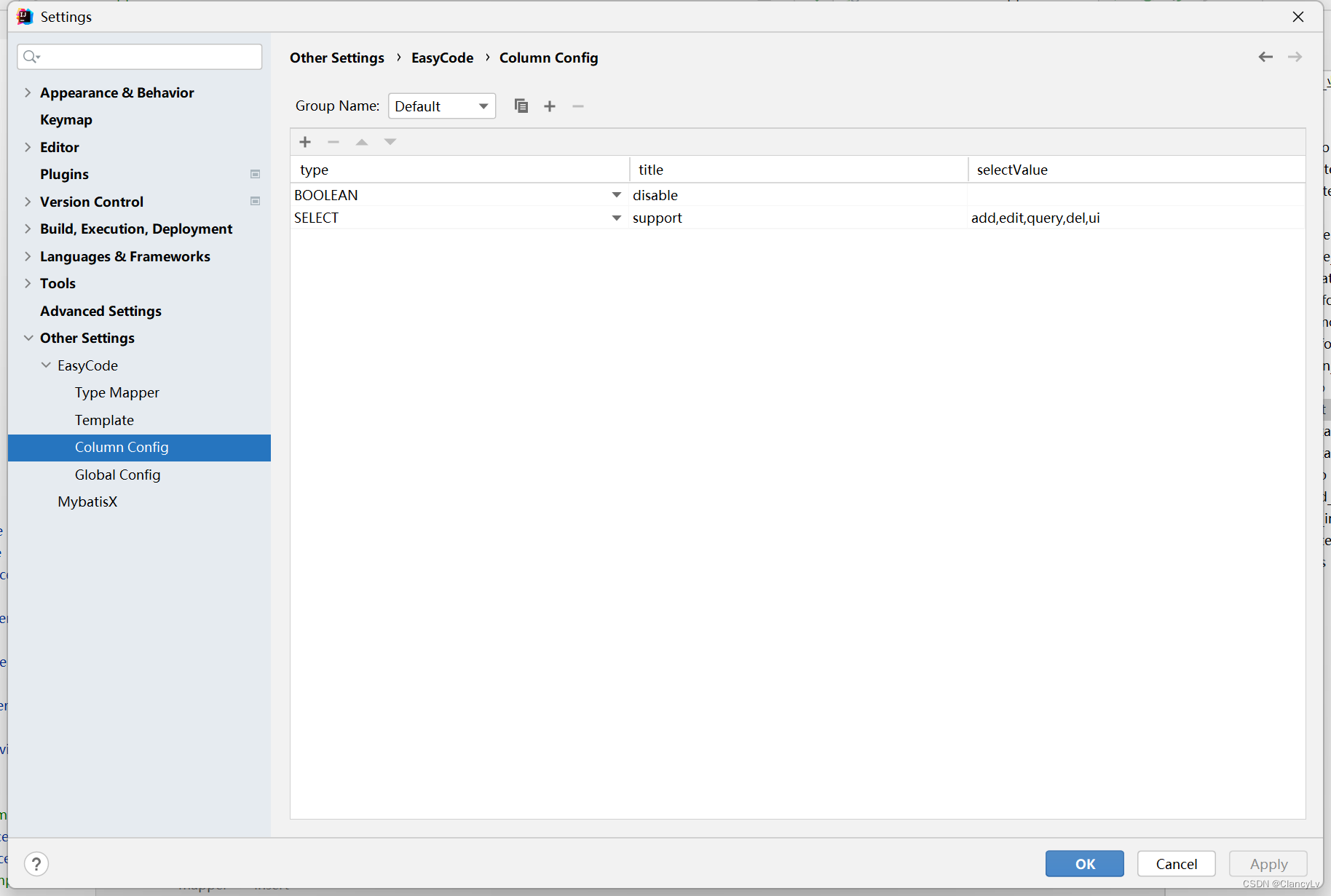Screen dimensions: 1331x896
Task: Remove group with minus icon beside Group Name
Action: point(578,106)
